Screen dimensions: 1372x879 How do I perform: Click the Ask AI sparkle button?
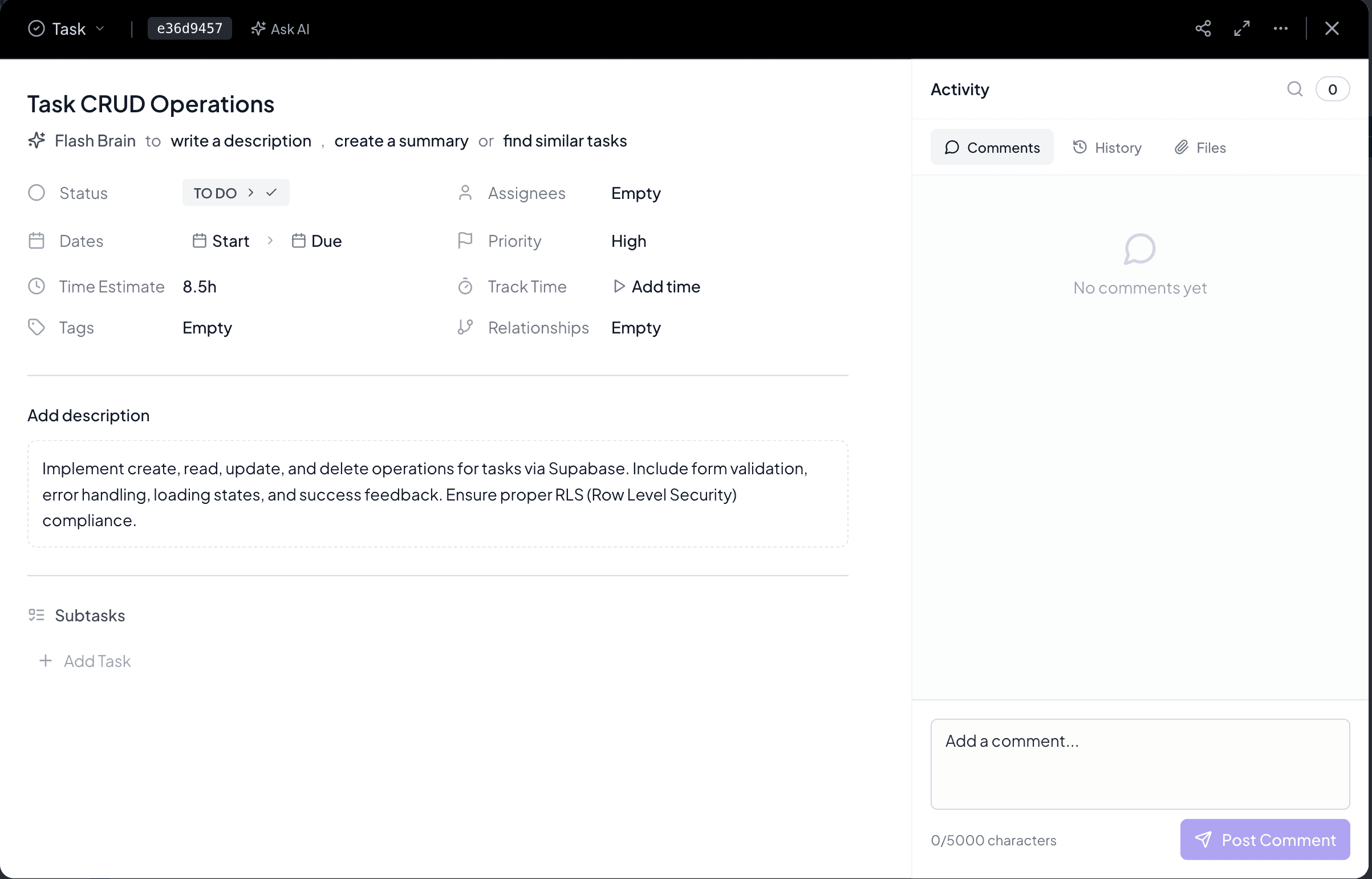tap(281, 29)
